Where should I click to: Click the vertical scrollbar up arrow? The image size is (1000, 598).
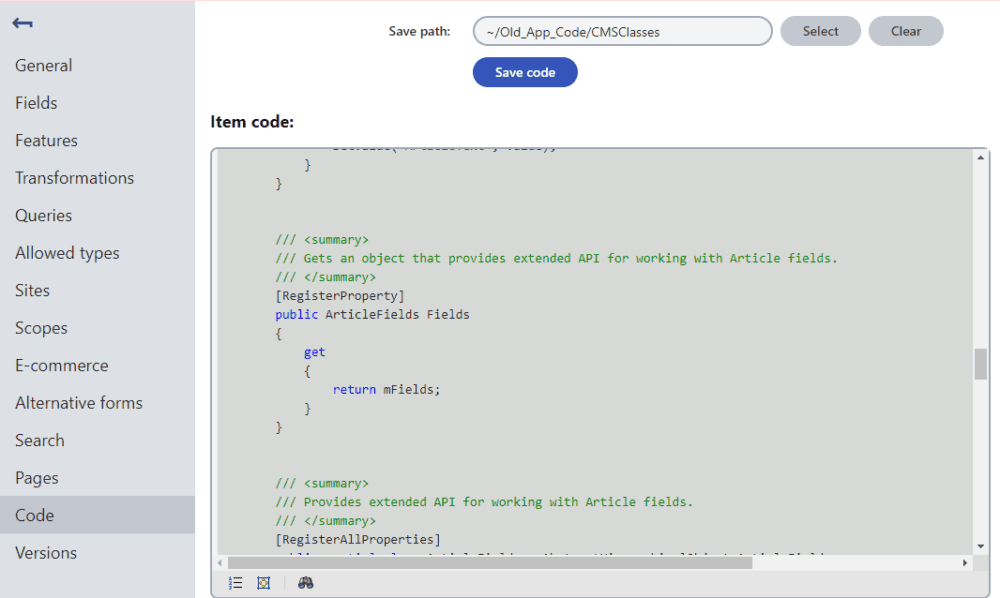[x=980, y=157]
